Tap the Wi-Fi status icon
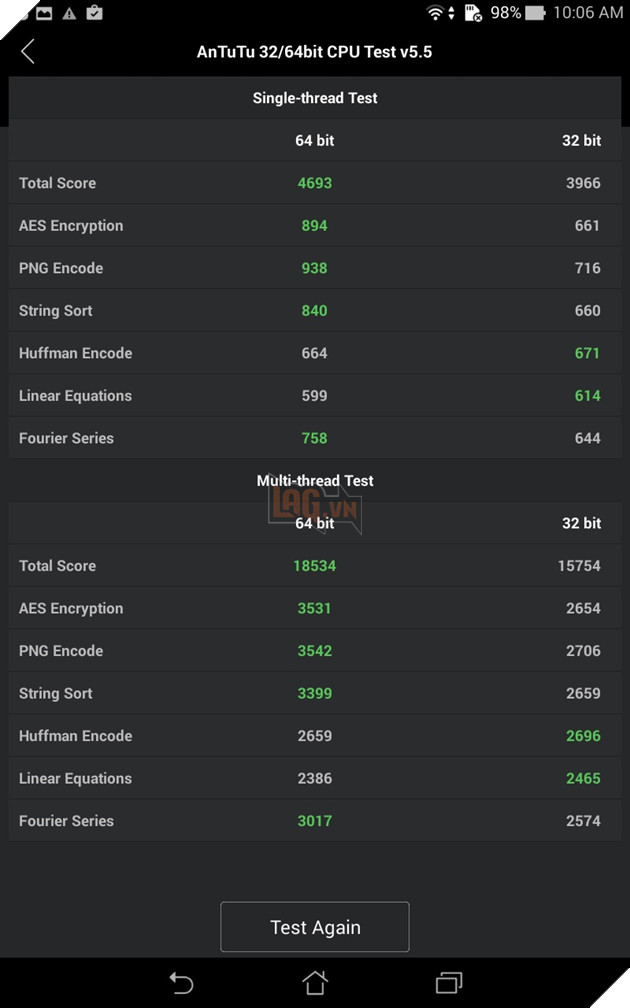630x1008 pixels. (436, 13)
